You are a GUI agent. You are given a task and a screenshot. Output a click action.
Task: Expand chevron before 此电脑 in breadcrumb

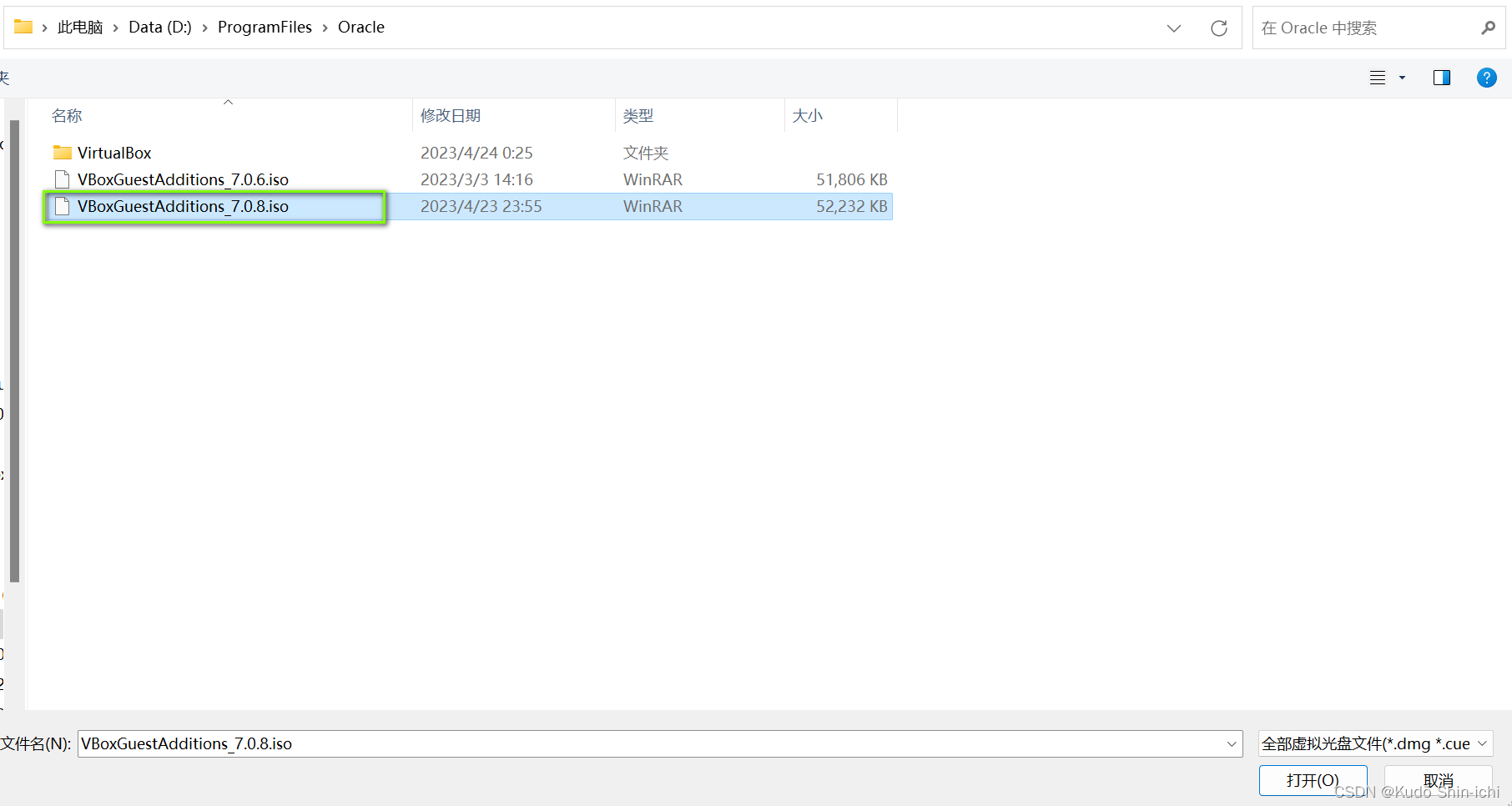45,28
